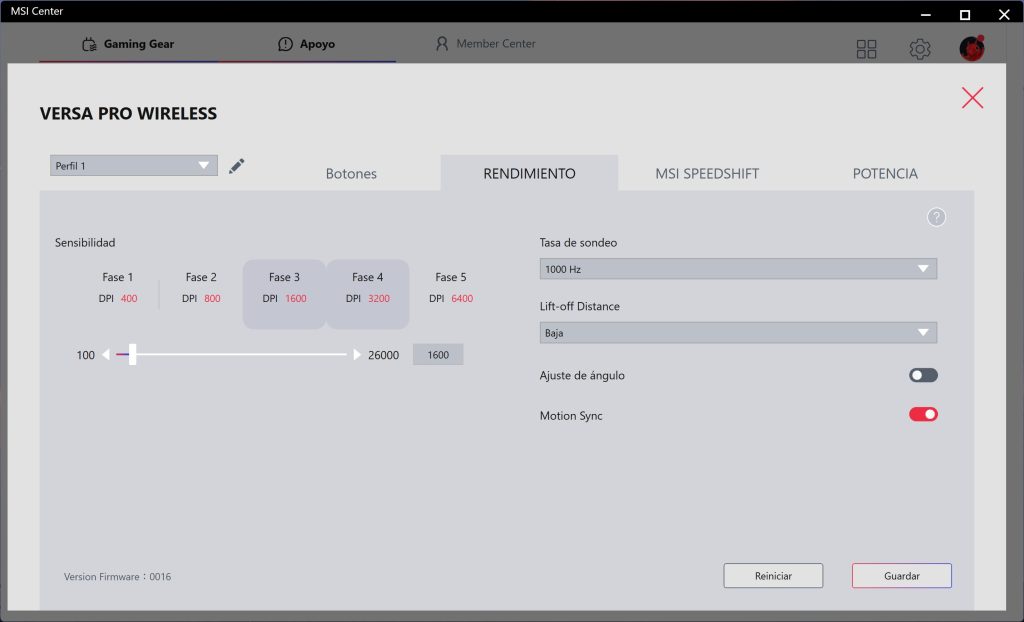Viewport: 1024px width, 622px height.
Task: Open the apps grid icon in header
Action: pos(866,49)
